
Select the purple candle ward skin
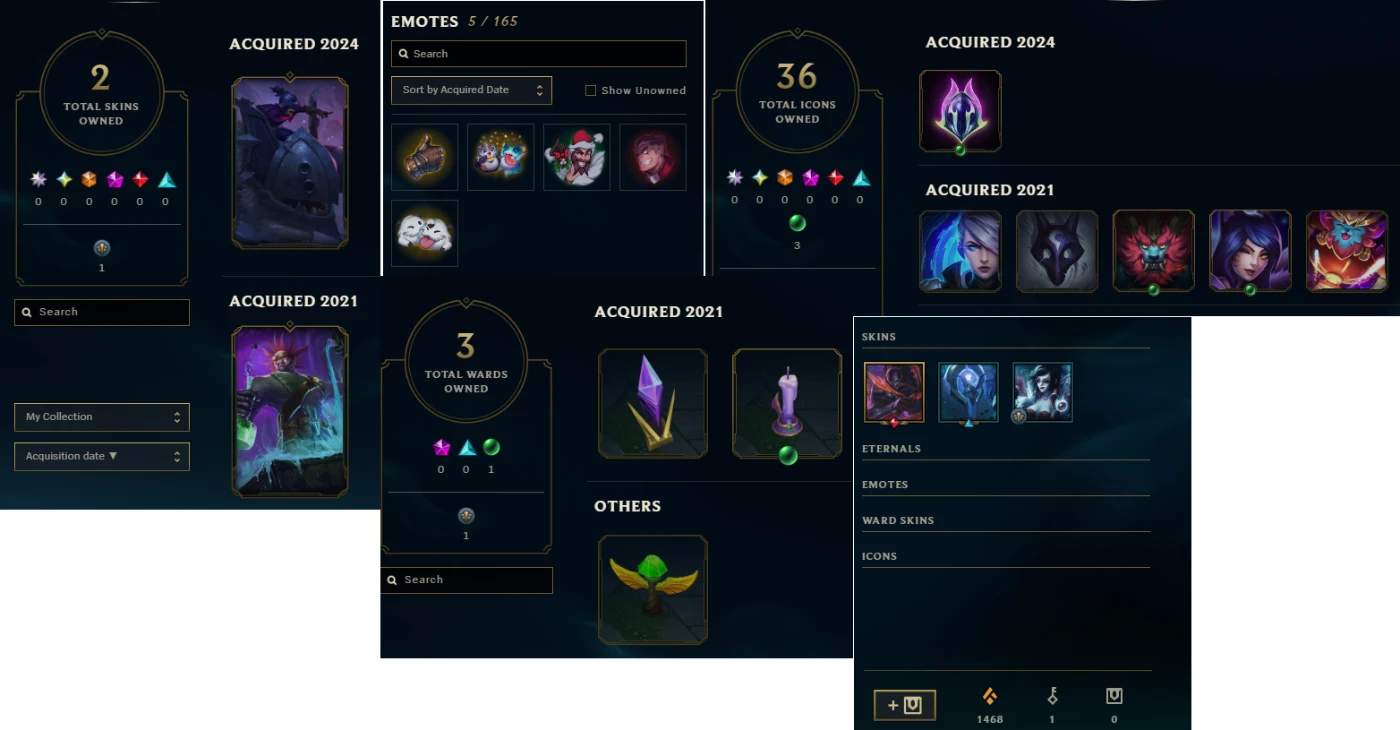click(x=787, y=404)
